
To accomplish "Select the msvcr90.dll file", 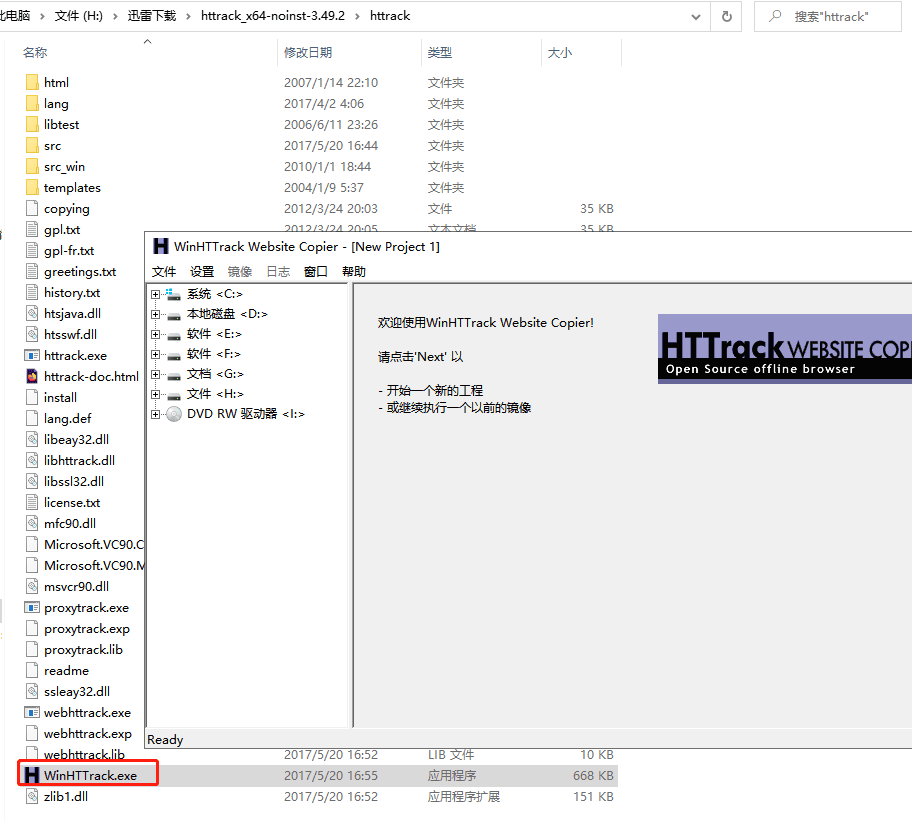I will click(76, 587).
